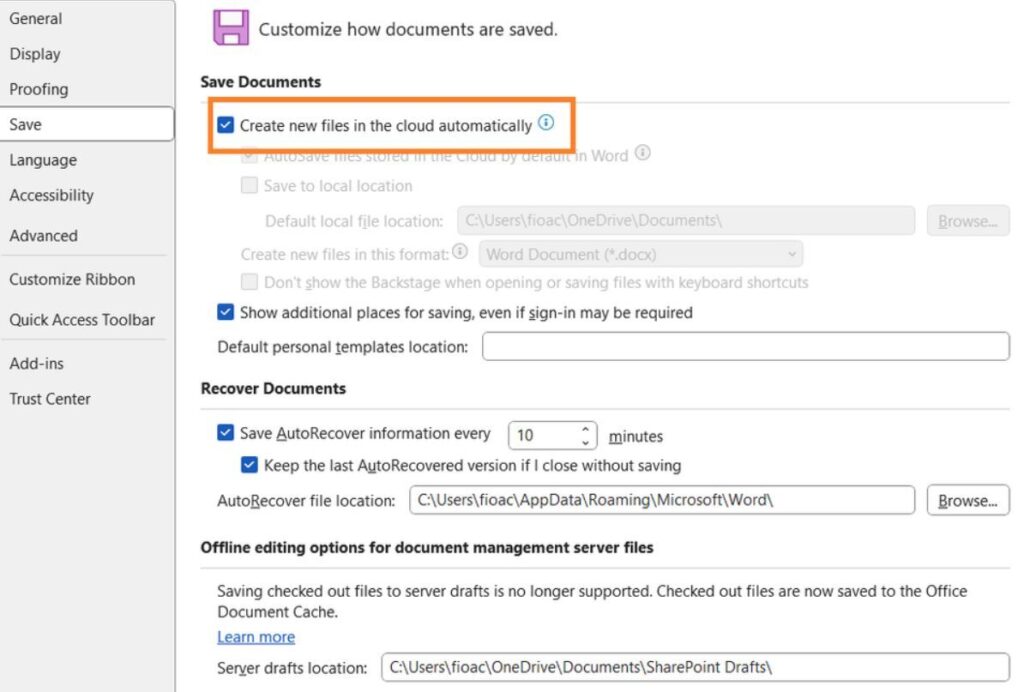Click Browse for AutoRecover file location

pos(968,501)
